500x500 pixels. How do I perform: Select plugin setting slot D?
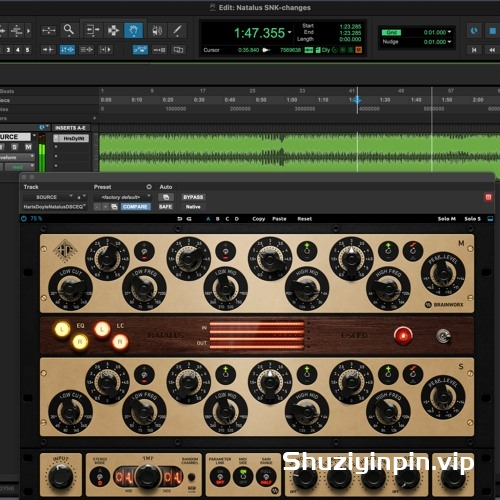click(x=237, y=219)
